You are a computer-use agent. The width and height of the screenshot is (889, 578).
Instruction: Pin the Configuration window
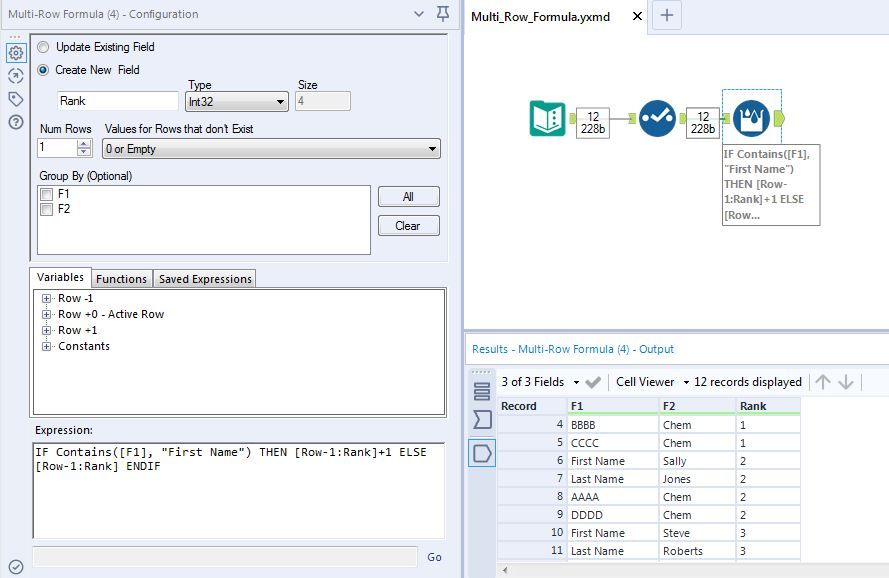(x=443, y=14)
